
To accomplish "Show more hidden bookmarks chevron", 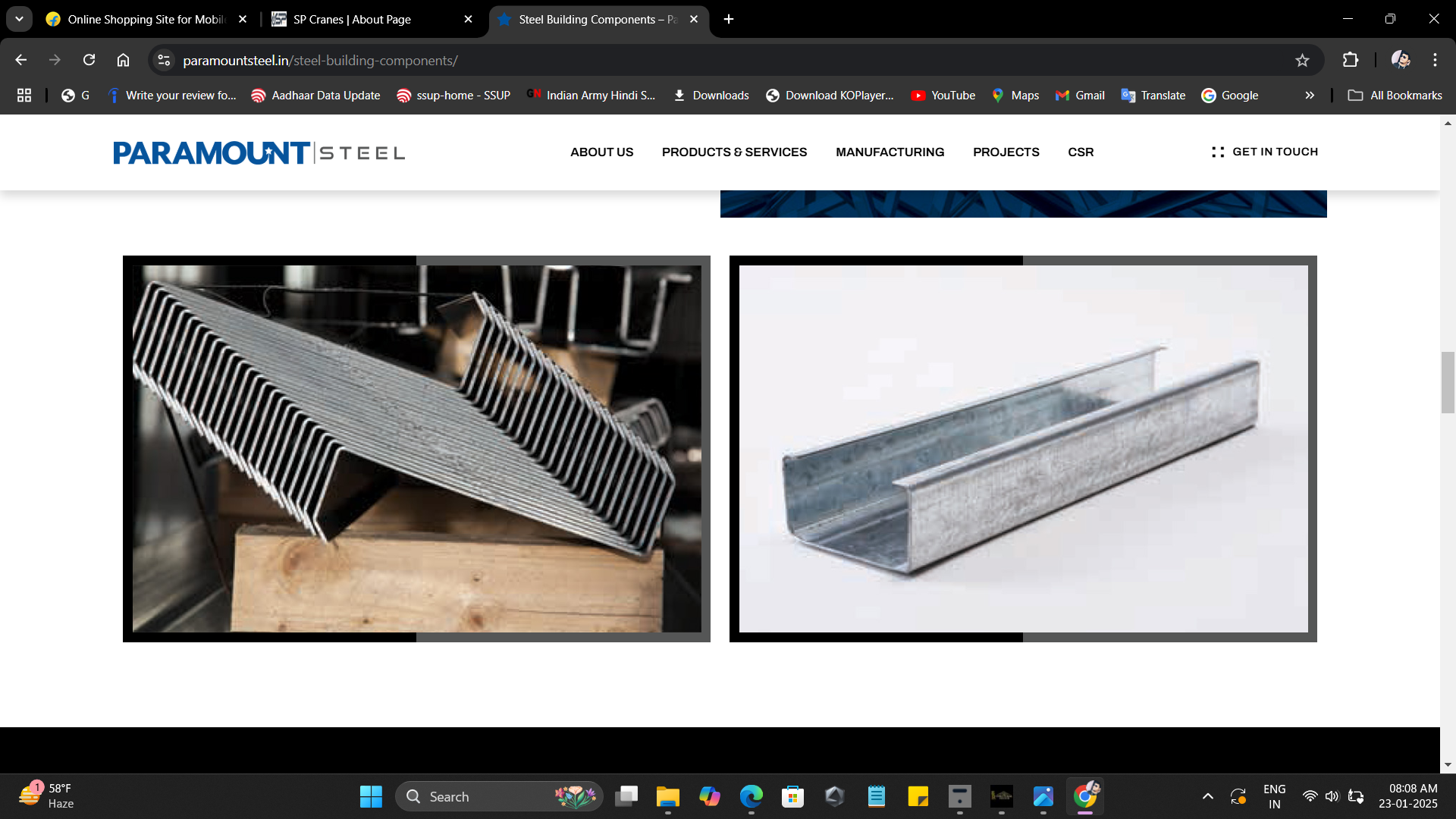I will (1310, 95).
